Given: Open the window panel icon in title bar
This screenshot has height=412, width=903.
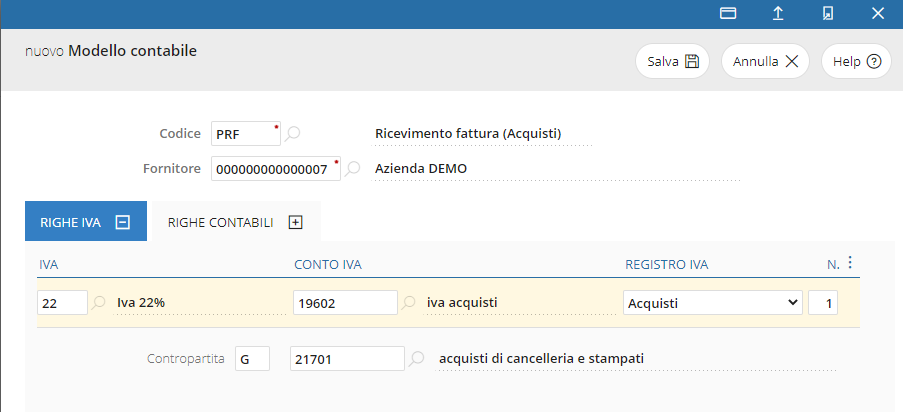Looking at the screenshot, I should [729, 14].
